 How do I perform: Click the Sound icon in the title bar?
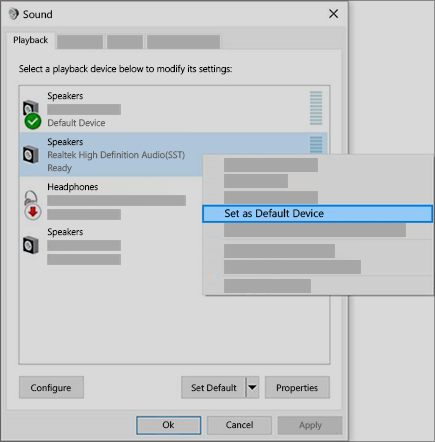[14, 14]
